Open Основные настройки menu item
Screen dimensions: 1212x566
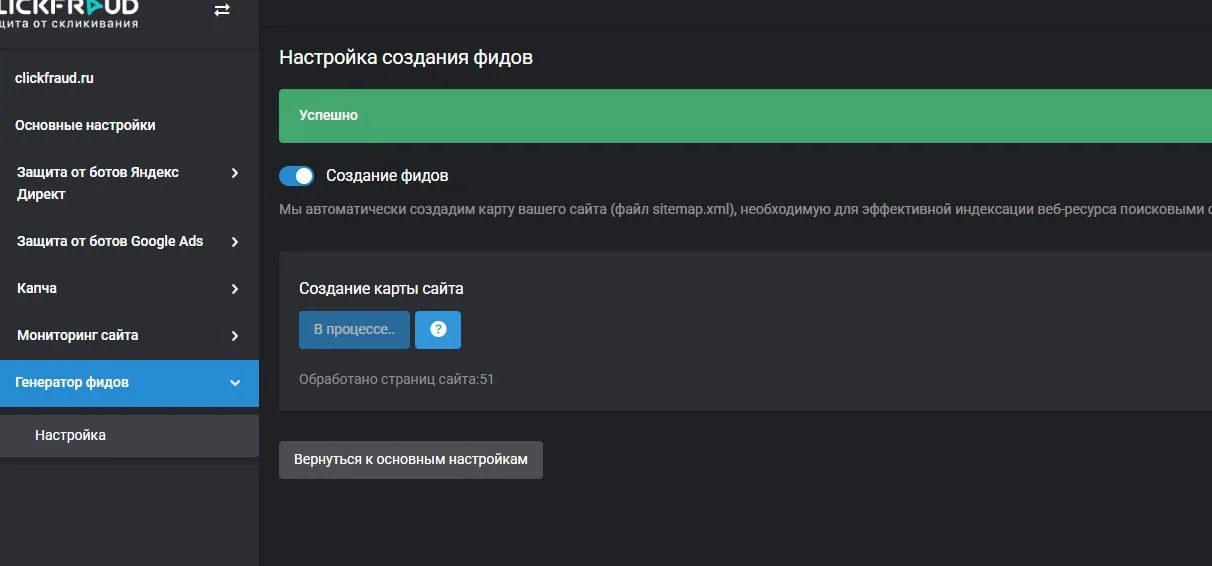85,125
